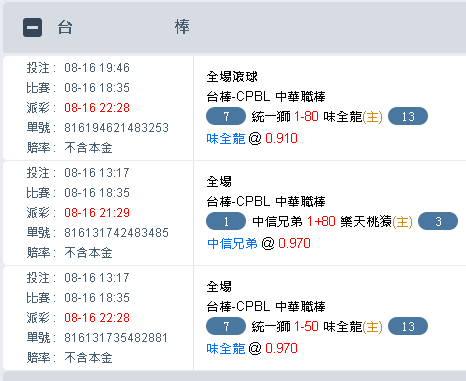Viewport: 466px width, 381px height.
Task: Click 全場滾球 bet type label
Action: click(232, 77)
